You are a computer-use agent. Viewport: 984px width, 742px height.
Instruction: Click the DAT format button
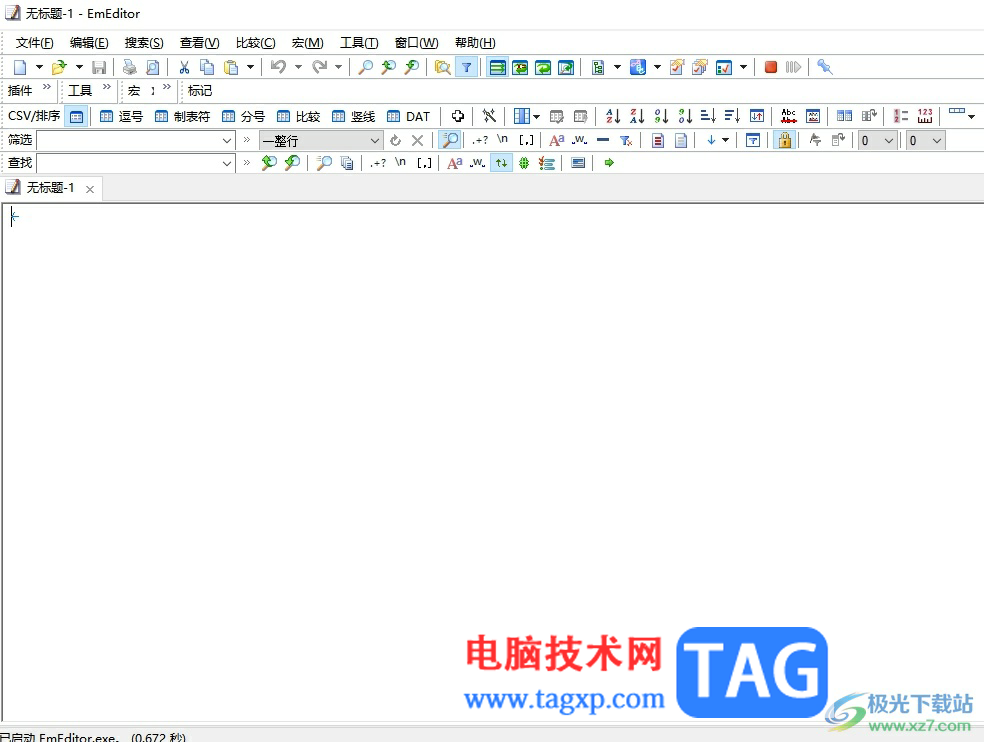click(409, 116)
